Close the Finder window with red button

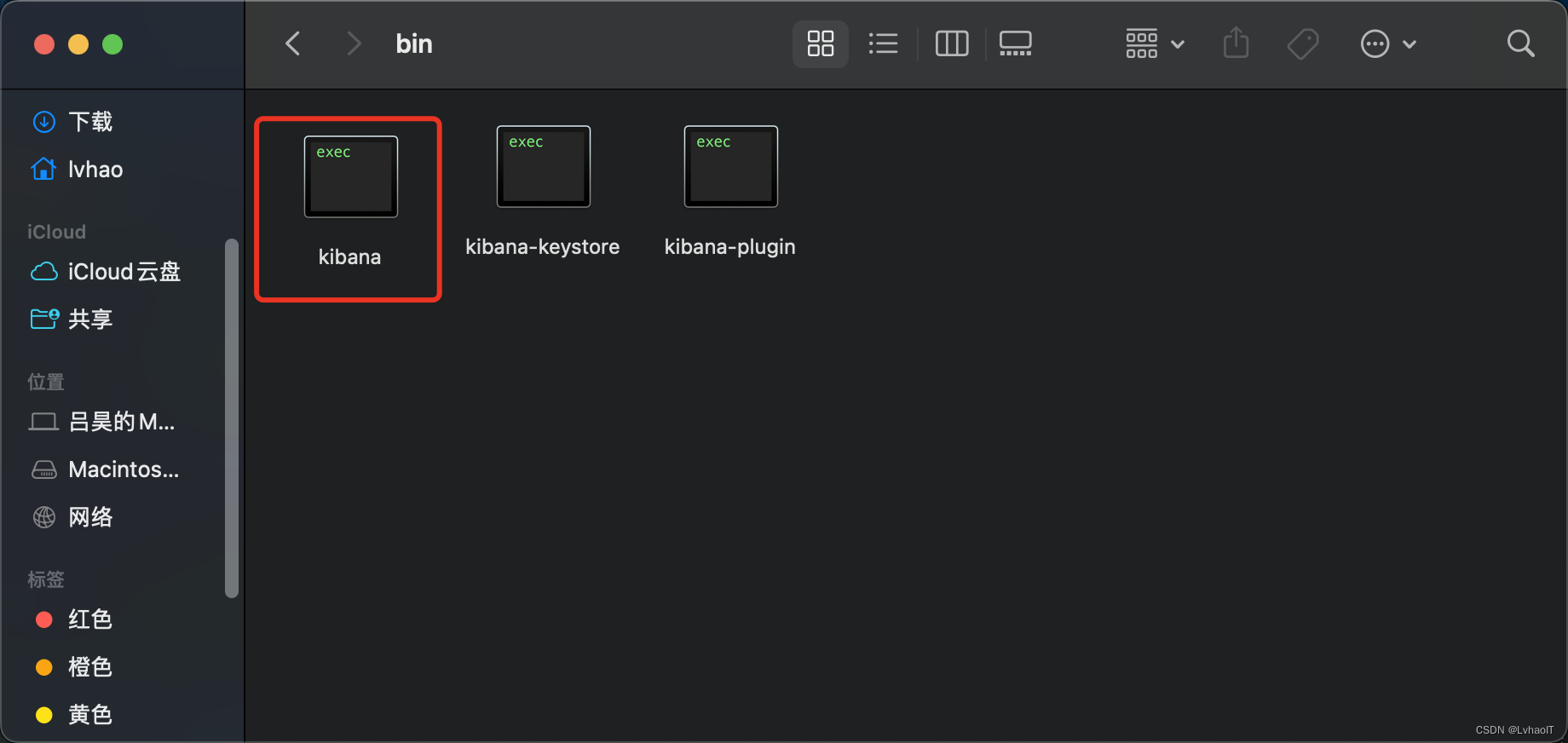(44, 44)
